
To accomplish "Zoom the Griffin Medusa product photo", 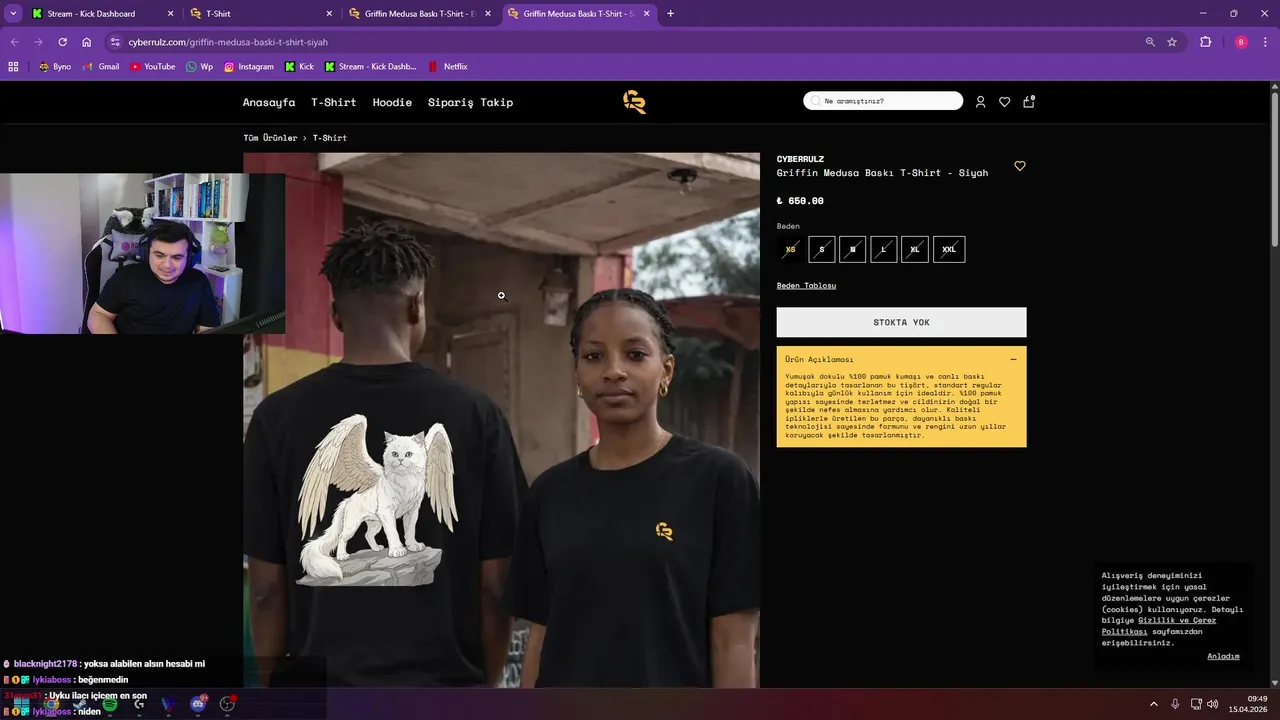I will pos(501,420).
